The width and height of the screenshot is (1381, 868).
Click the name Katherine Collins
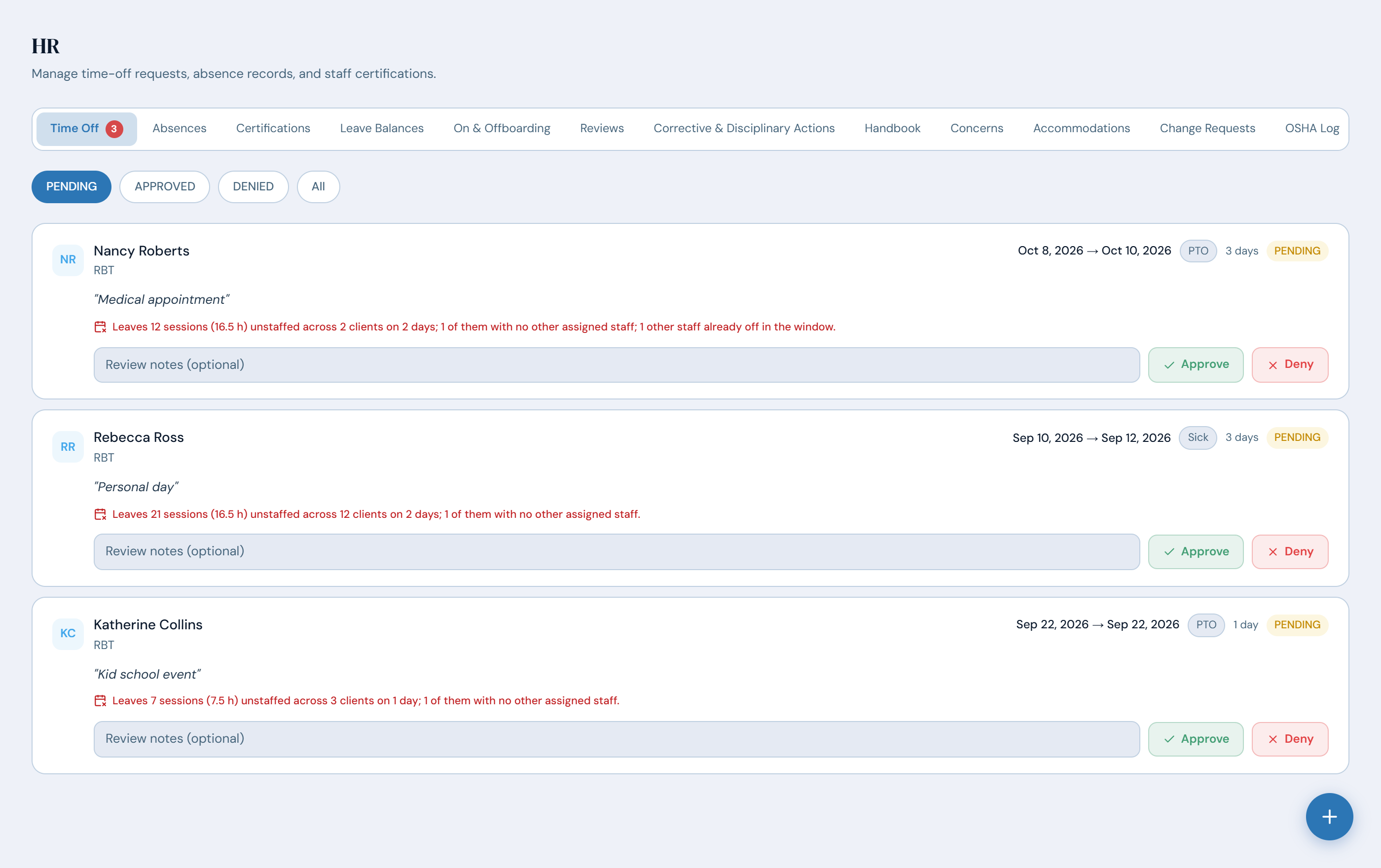click(x=148, y=624)
